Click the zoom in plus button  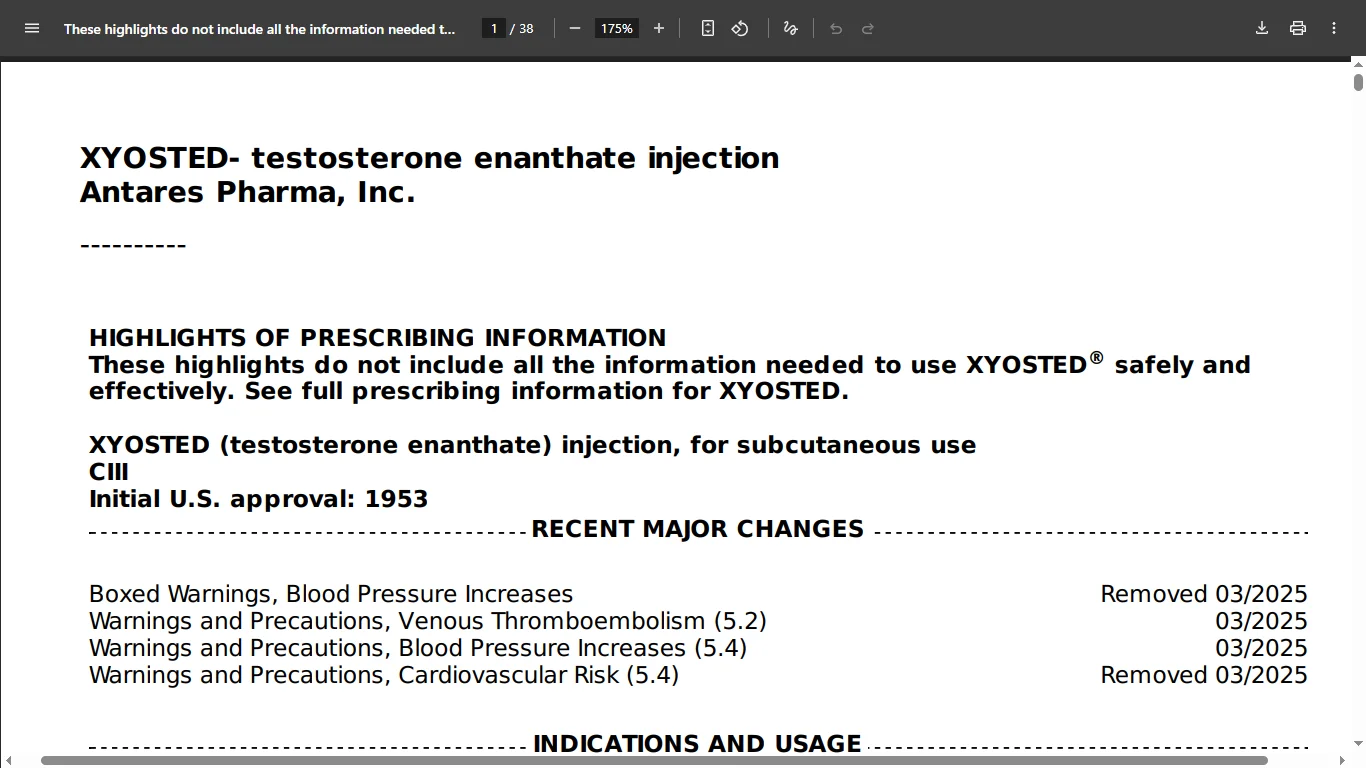click(659, 28)
